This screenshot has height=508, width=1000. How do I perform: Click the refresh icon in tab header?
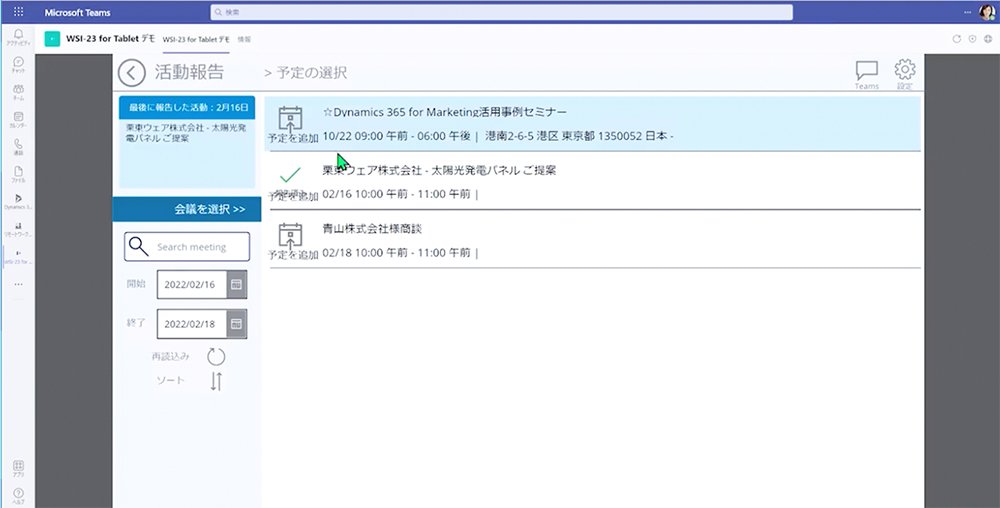click(x=957, y=39)
